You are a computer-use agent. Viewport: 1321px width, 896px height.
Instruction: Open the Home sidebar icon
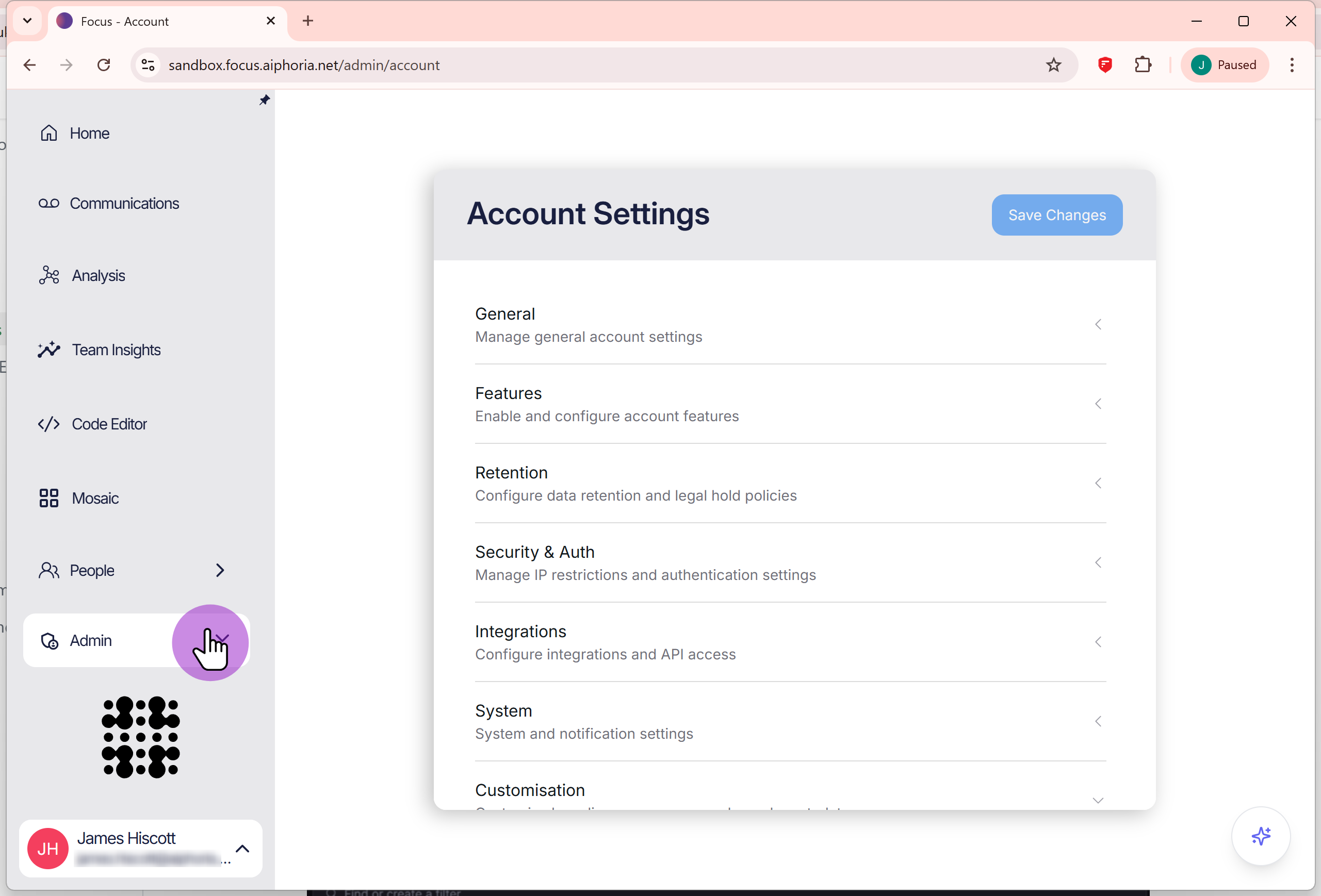[49, 133]
